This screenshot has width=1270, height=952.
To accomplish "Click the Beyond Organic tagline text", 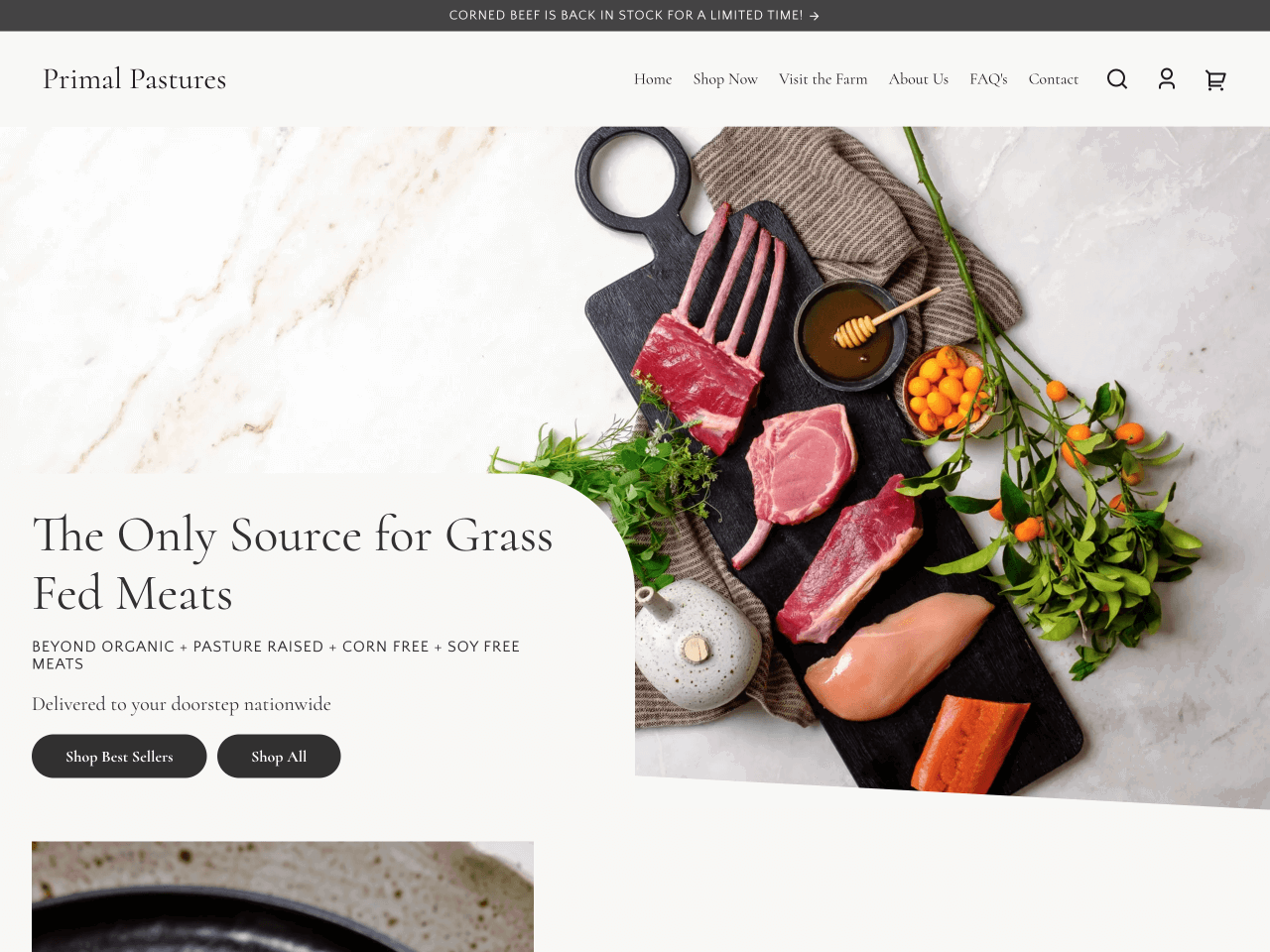I will (276, 654).
